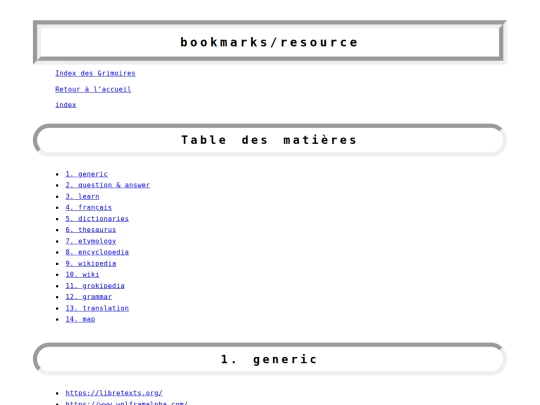Image resolution: width=540 pixels, height=405 pixels.
Task: Open the Index des Grimoires link
Action: pos(95,73)
